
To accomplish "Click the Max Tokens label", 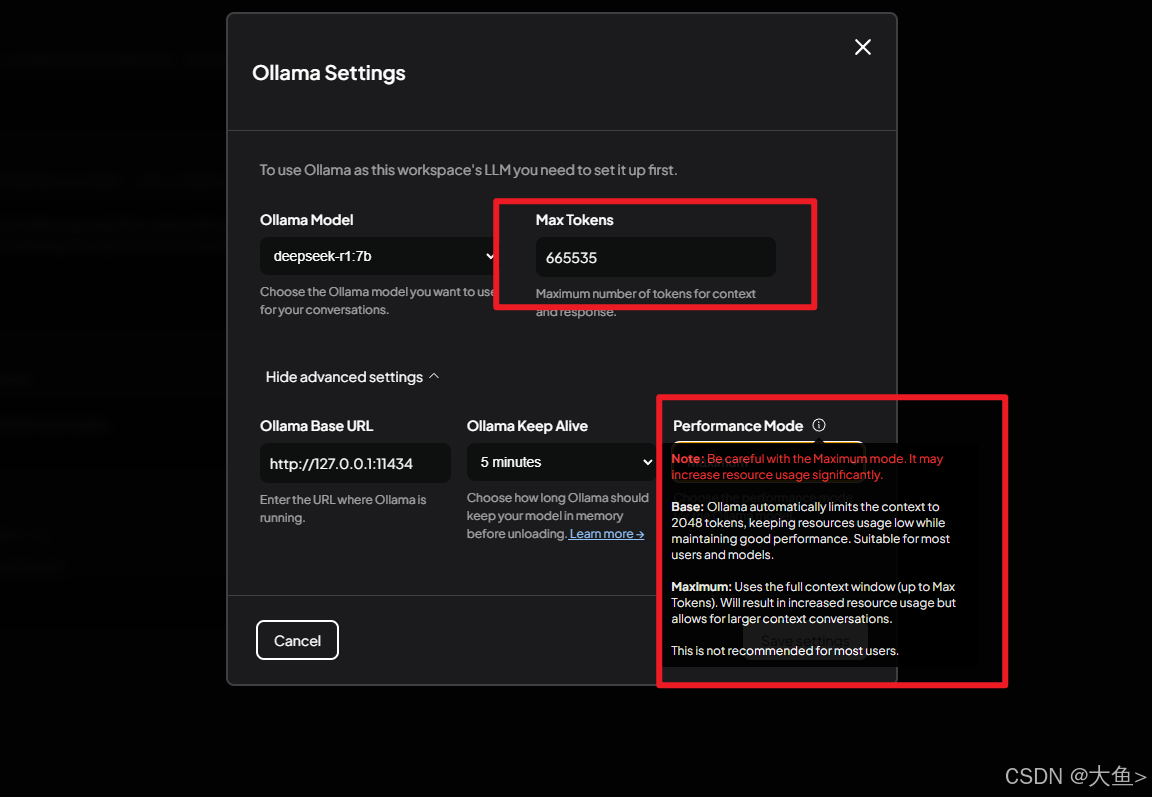I will coord(575,220).
